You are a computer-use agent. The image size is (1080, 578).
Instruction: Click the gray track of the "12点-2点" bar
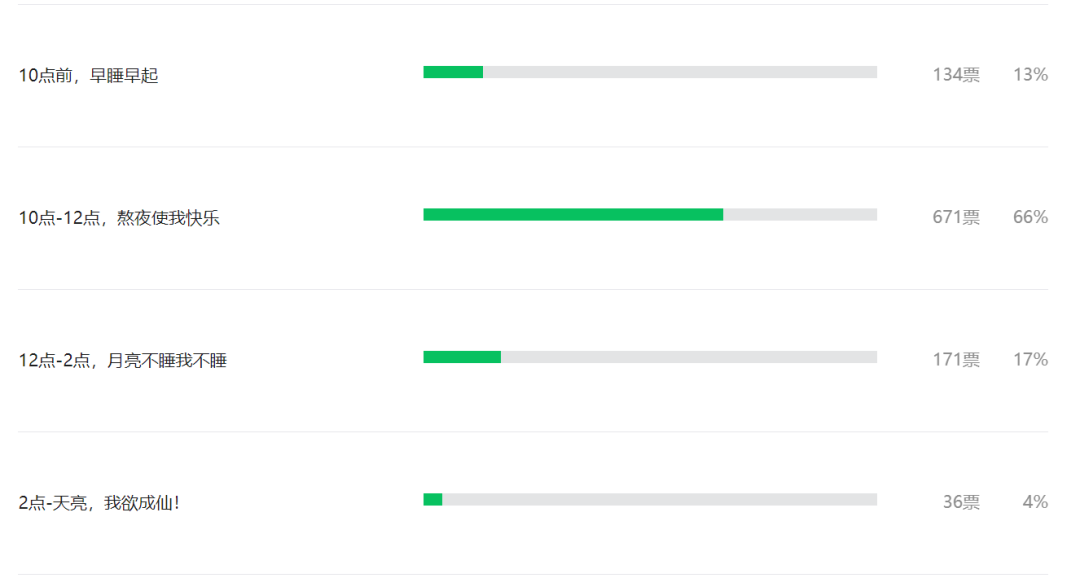(x=689, y=357)
